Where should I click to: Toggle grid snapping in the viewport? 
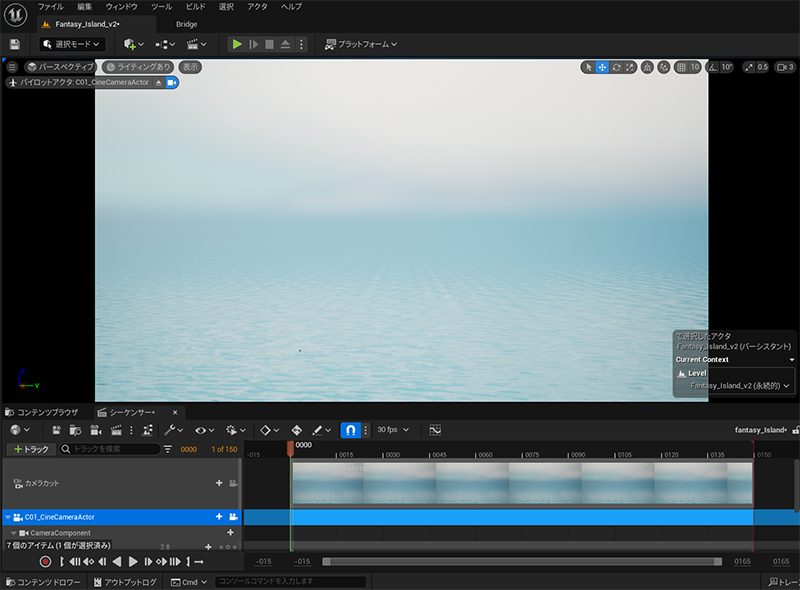[682, 67]
